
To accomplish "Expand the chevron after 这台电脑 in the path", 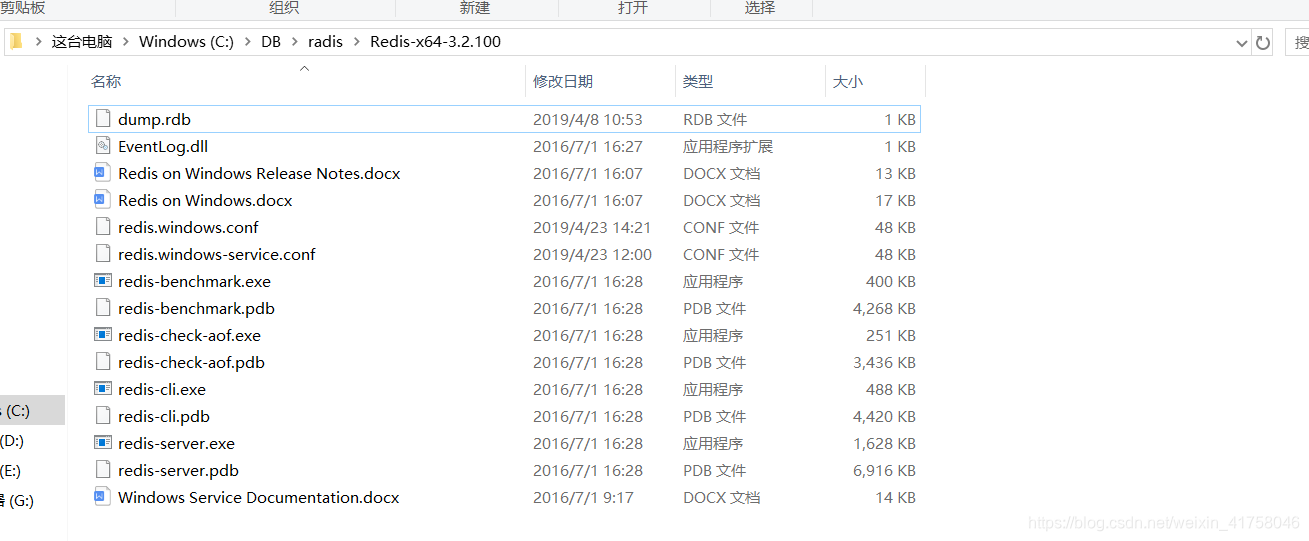I will pos(126,42).
